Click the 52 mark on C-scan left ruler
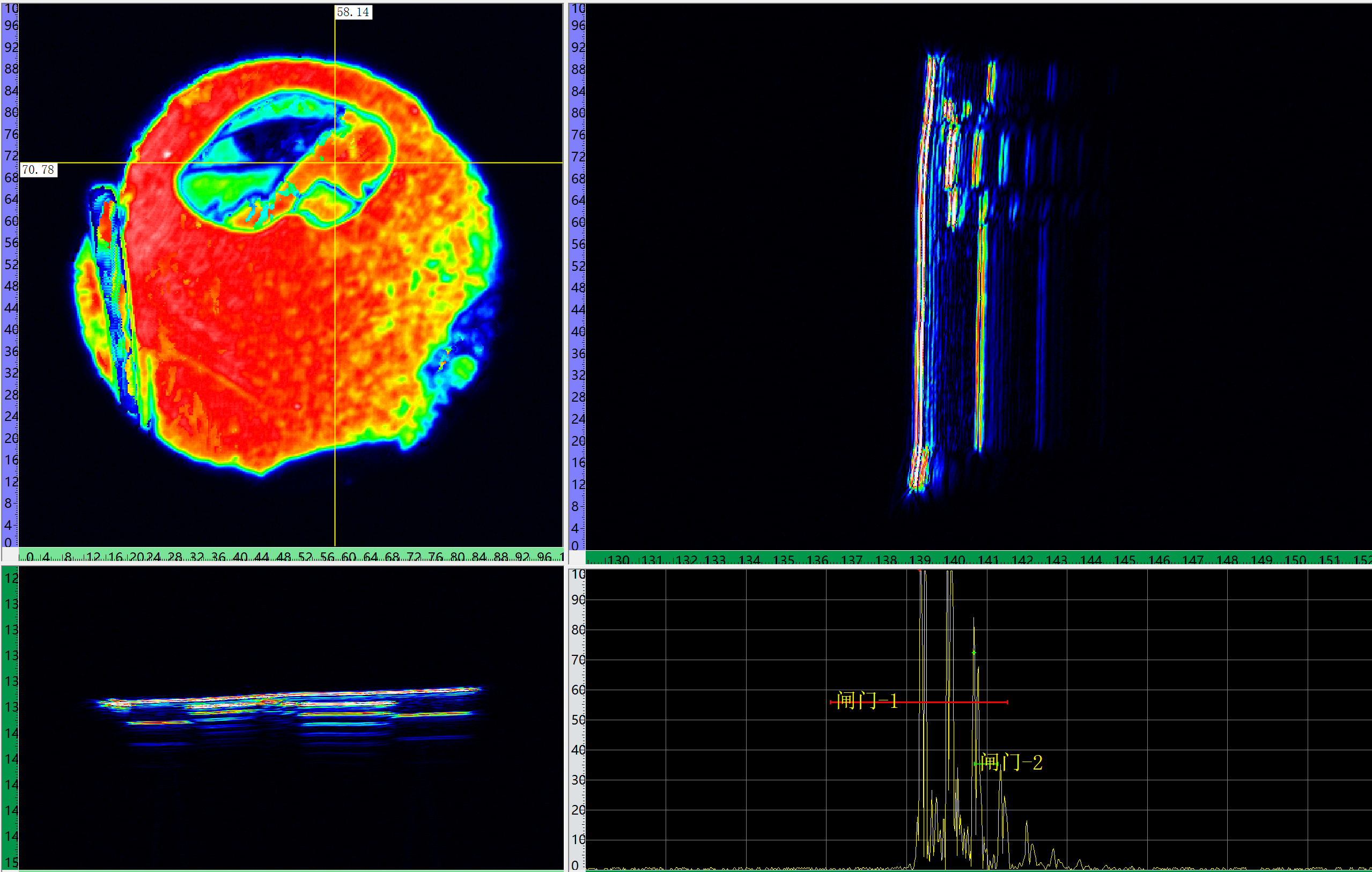Screen dimensions: 1372x872 10,264
